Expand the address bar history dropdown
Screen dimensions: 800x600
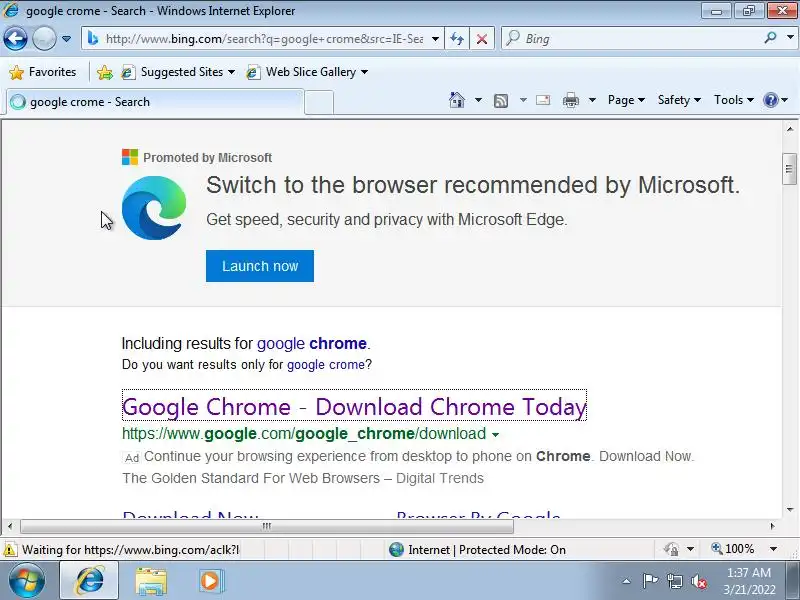tap(435, 39)
